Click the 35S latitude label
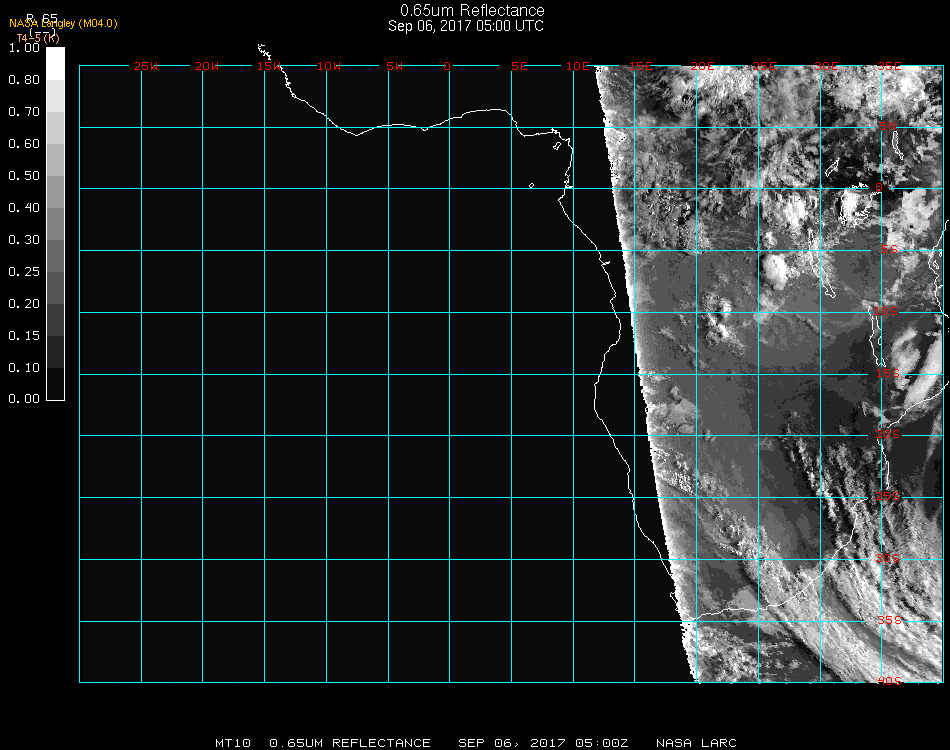 [890, 620]
